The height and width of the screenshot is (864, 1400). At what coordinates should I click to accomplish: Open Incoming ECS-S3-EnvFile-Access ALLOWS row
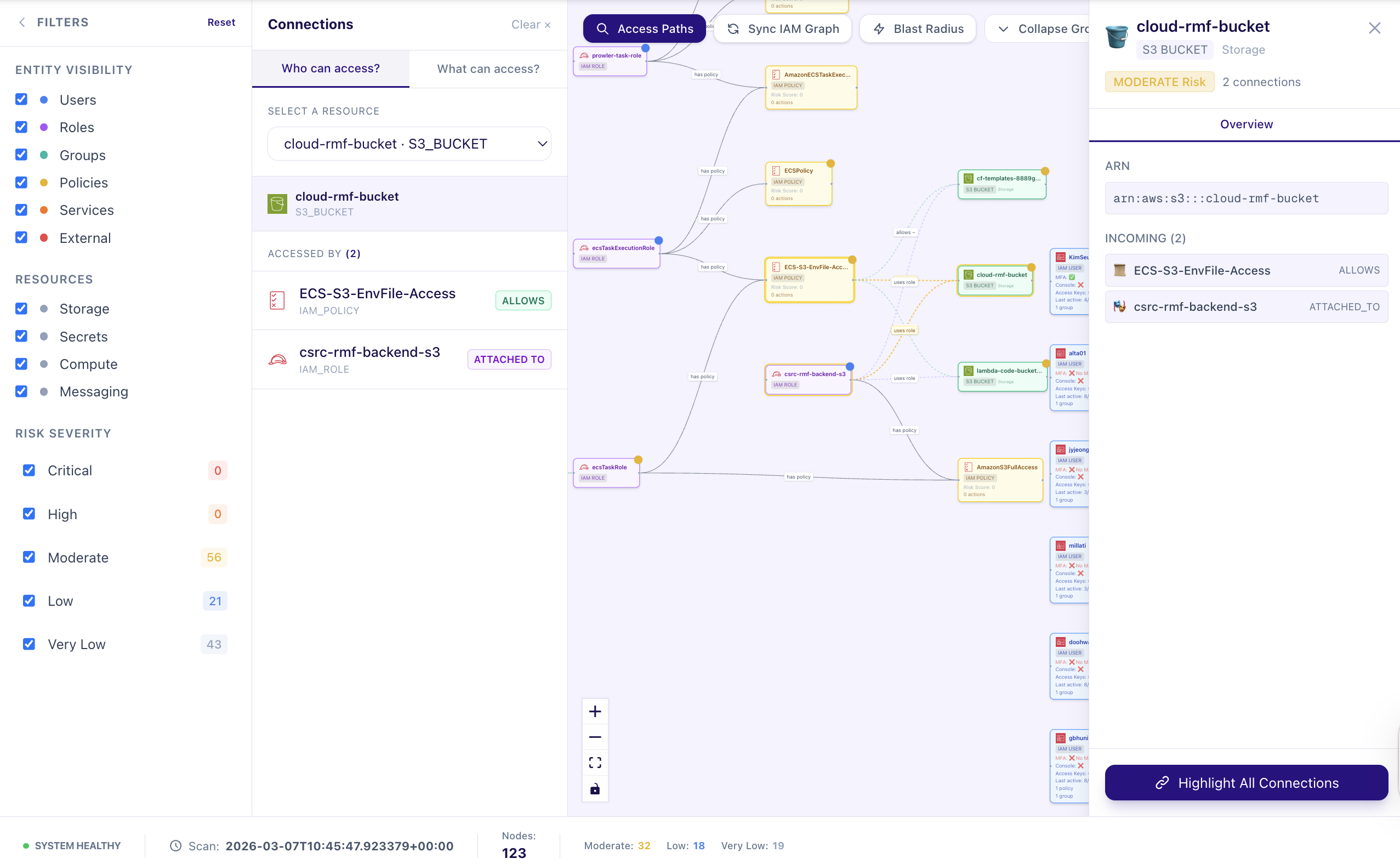1246,270
